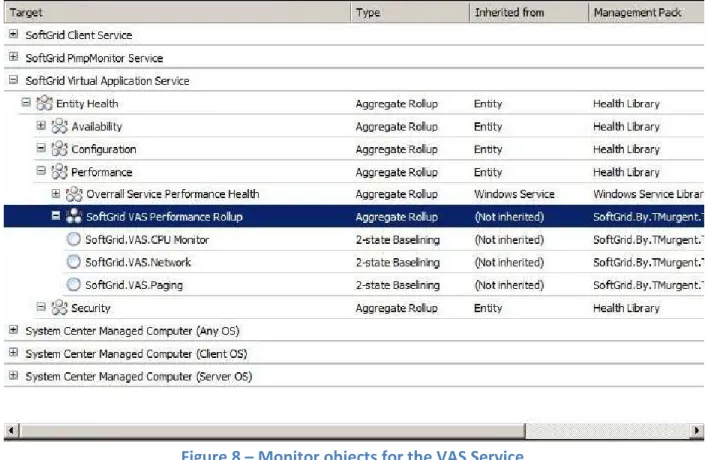Click (Not inherited) in the highlighted Rollup row
Image resolution: width=708 pixels, height=460 pixels.
pos(509,217)
